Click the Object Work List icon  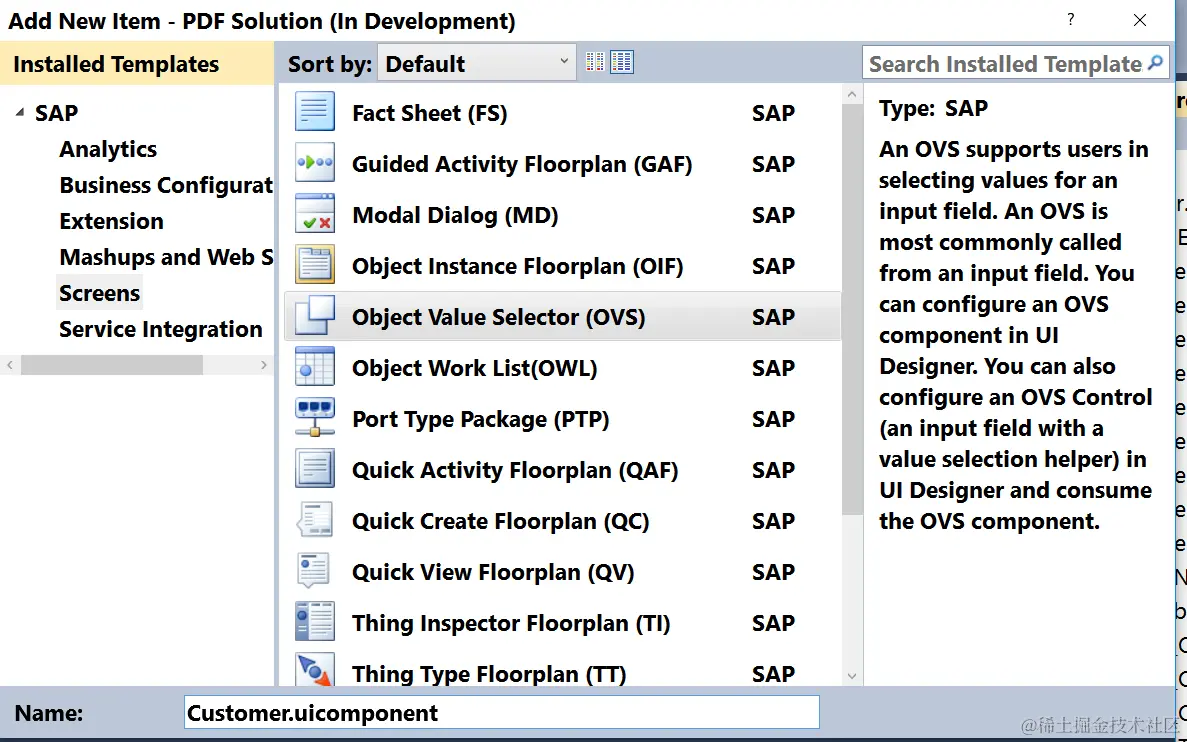click(x=314, y=366)
